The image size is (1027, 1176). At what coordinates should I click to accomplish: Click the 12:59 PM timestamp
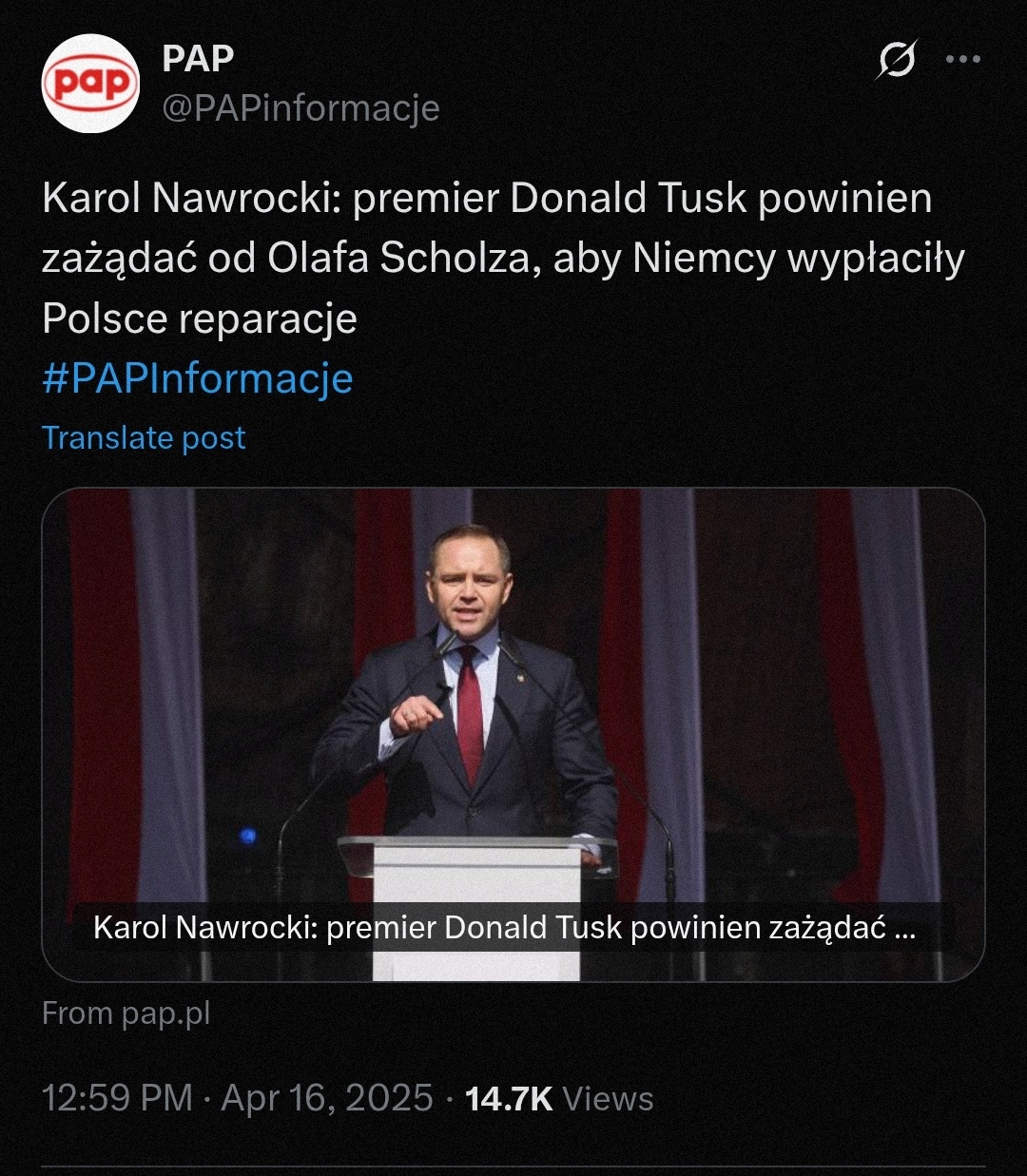coord(117,1098)
